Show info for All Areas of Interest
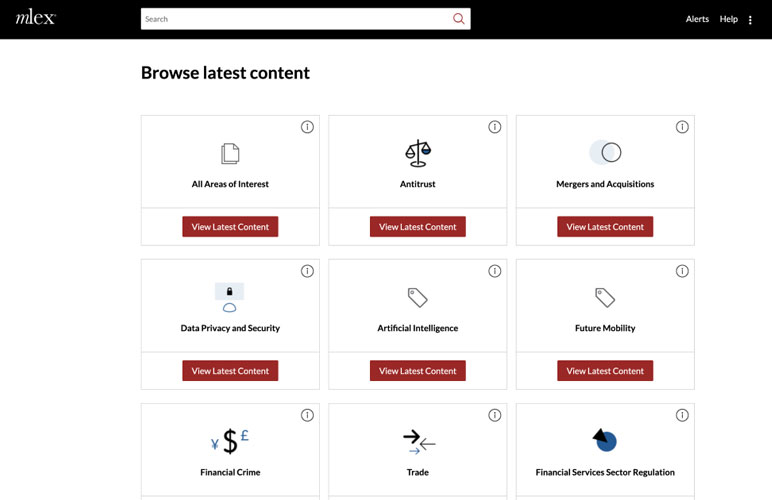 (x=307, y=127)
